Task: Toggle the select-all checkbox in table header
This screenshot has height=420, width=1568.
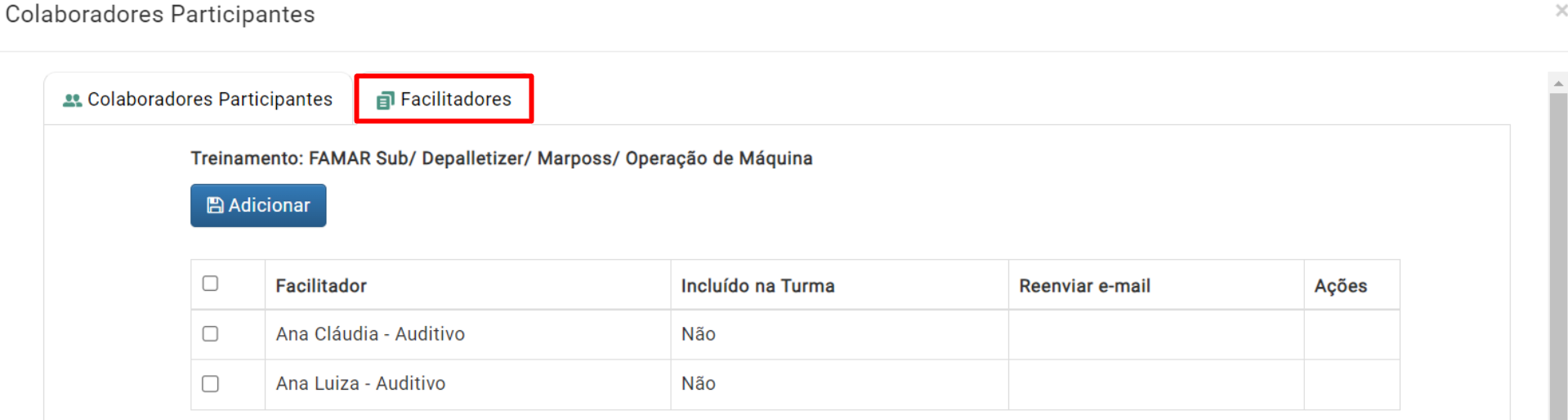Action: click(x=210, y=284)
